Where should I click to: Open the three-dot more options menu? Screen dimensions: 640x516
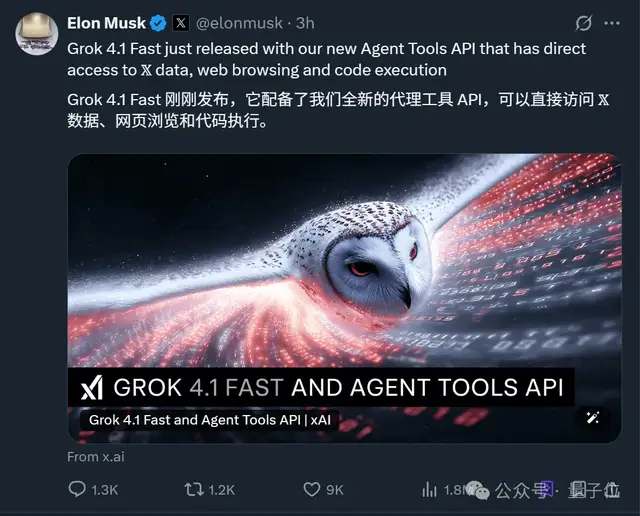[612, 23]
